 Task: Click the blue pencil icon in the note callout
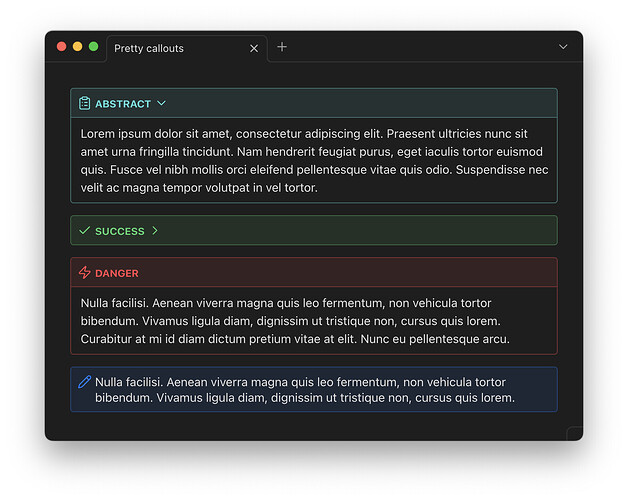click(x=85, y=381)
